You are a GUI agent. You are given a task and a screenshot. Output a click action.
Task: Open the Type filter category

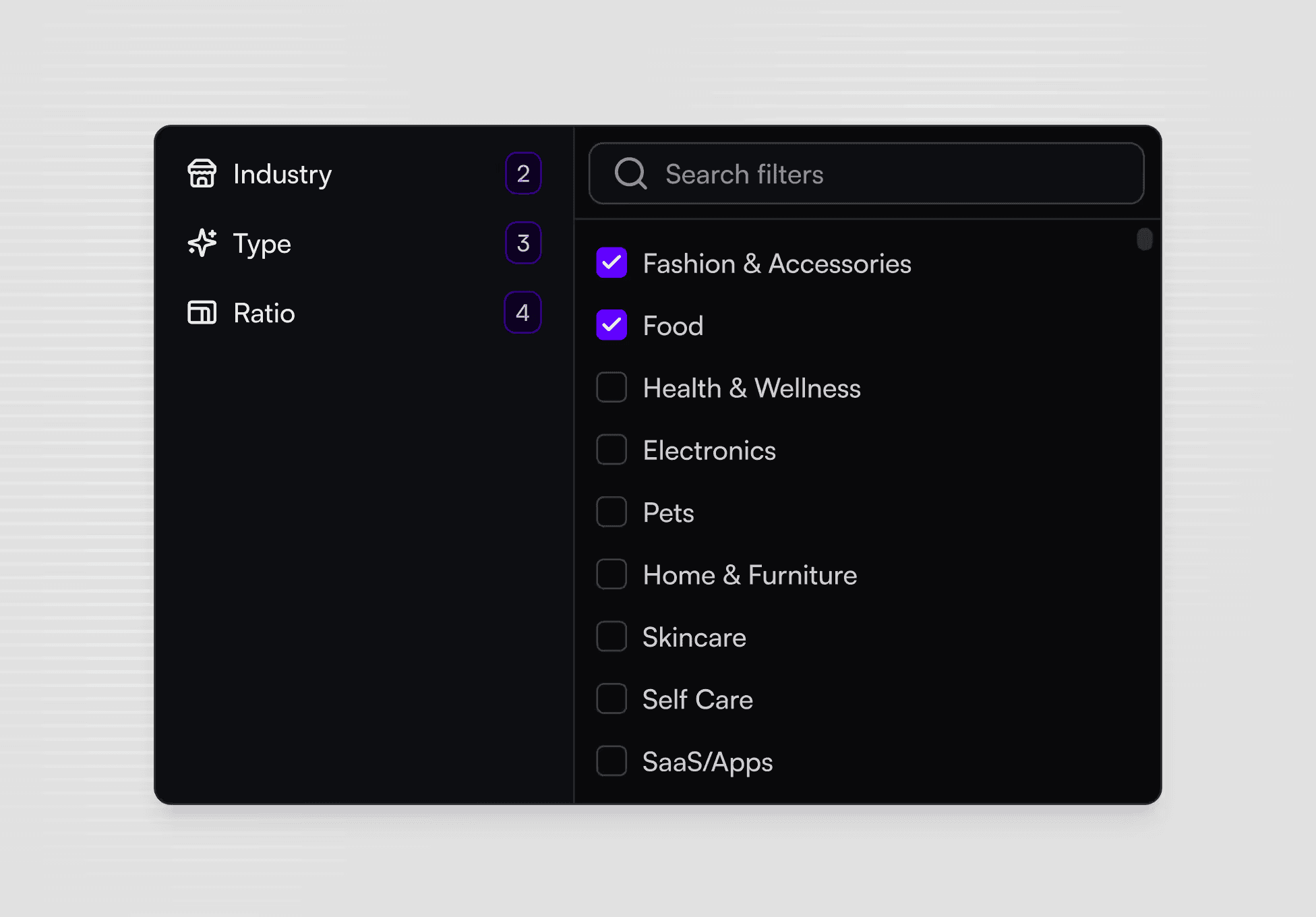point(364,243)
